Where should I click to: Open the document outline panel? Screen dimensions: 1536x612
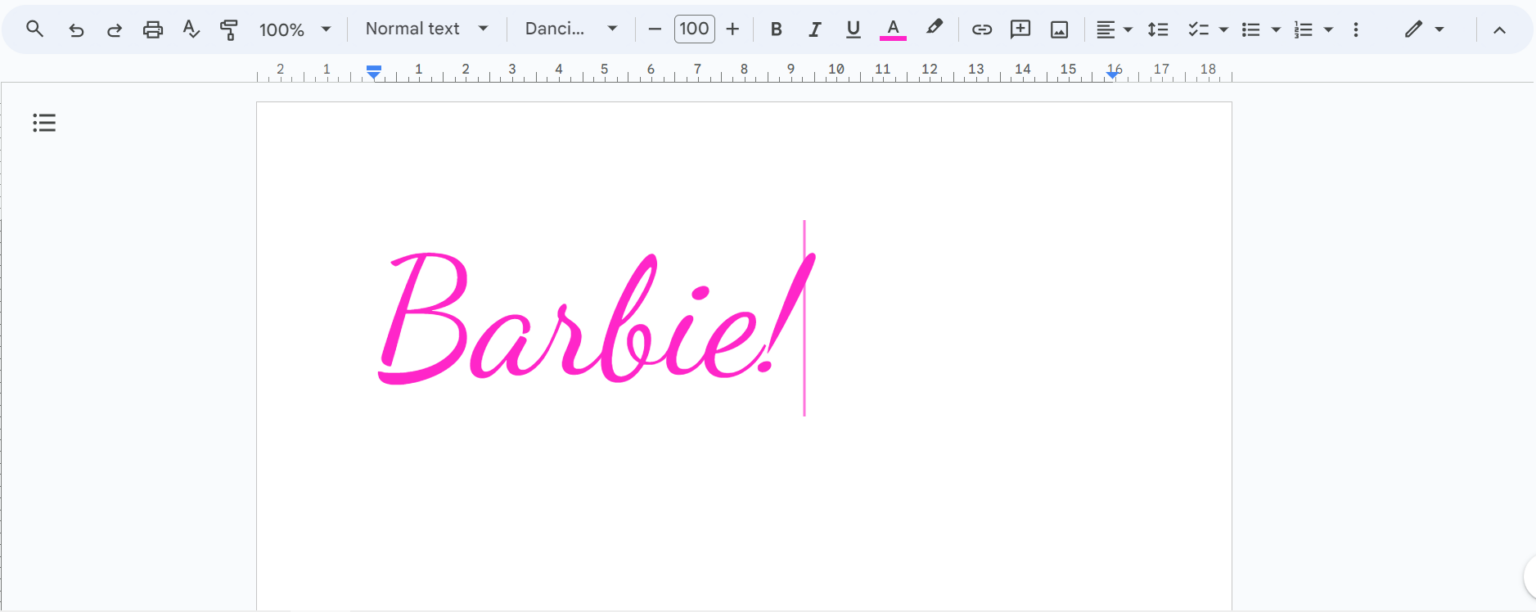click(44, 122)
